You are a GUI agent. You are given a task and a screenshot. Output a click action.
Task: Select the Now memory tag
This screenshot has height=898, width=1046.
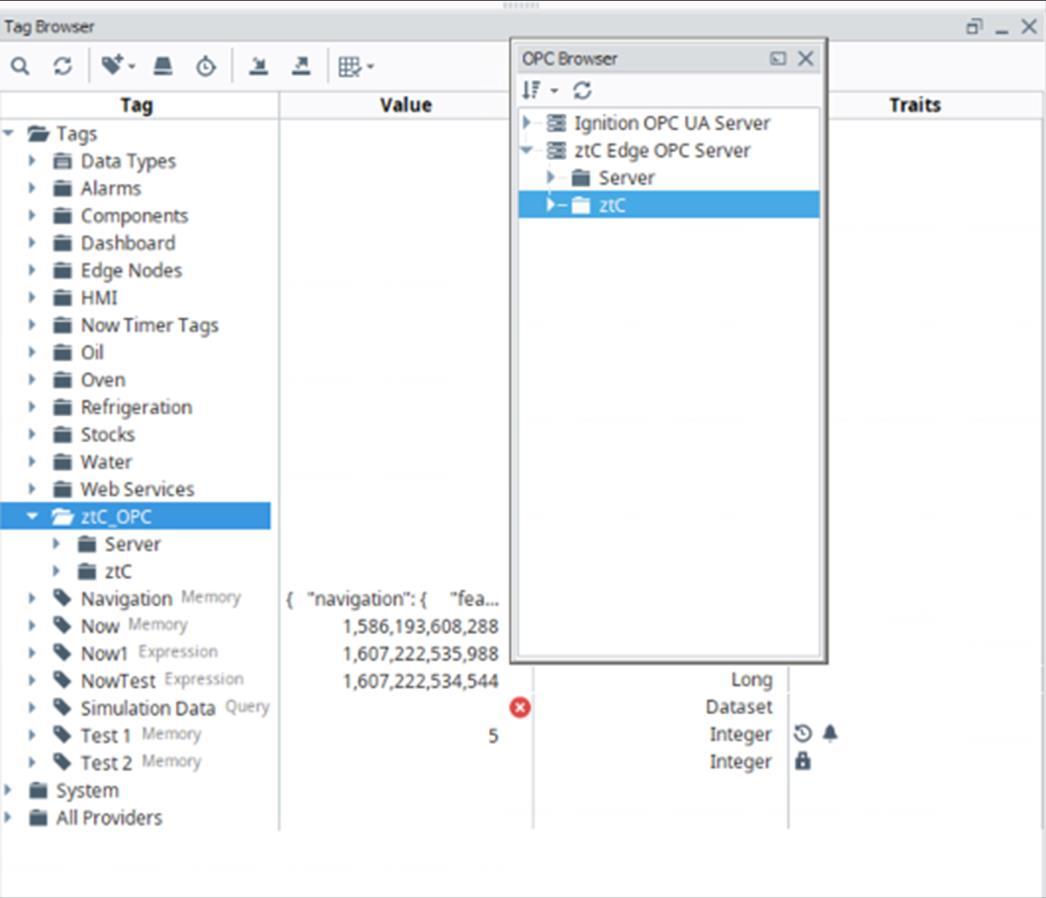100,626
